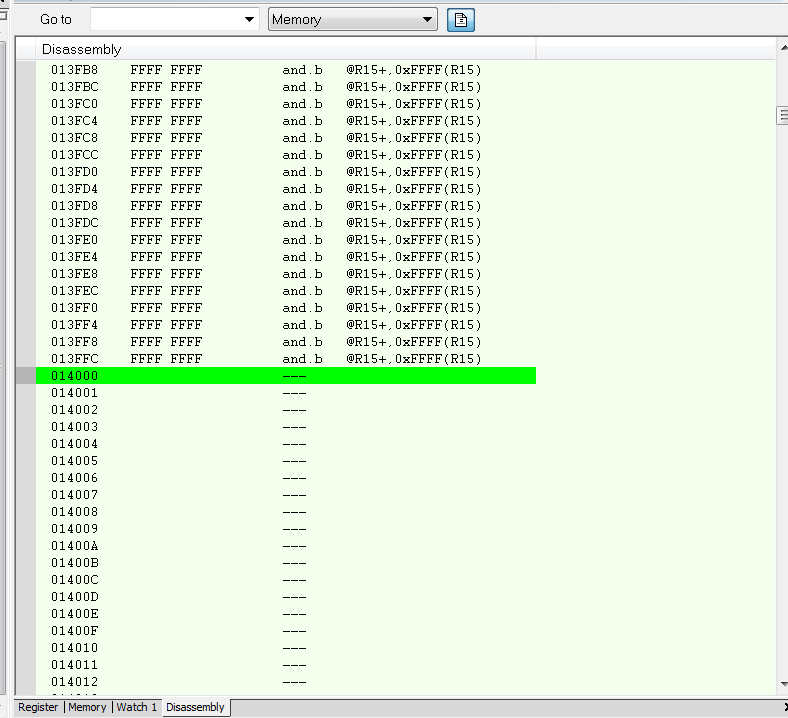The width and height of the screenshot is (788, 718).
Task: Select the row at address 014010
Action: [285, 648]
